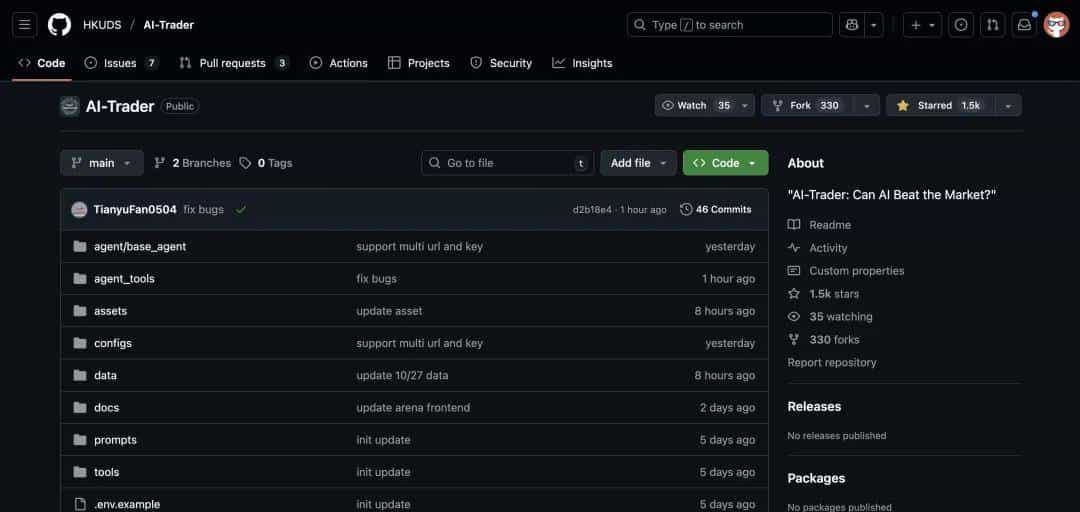This screenshot has height=512, width=1080.
Task: Toggle the Starred button
Action: click(941, 105)
